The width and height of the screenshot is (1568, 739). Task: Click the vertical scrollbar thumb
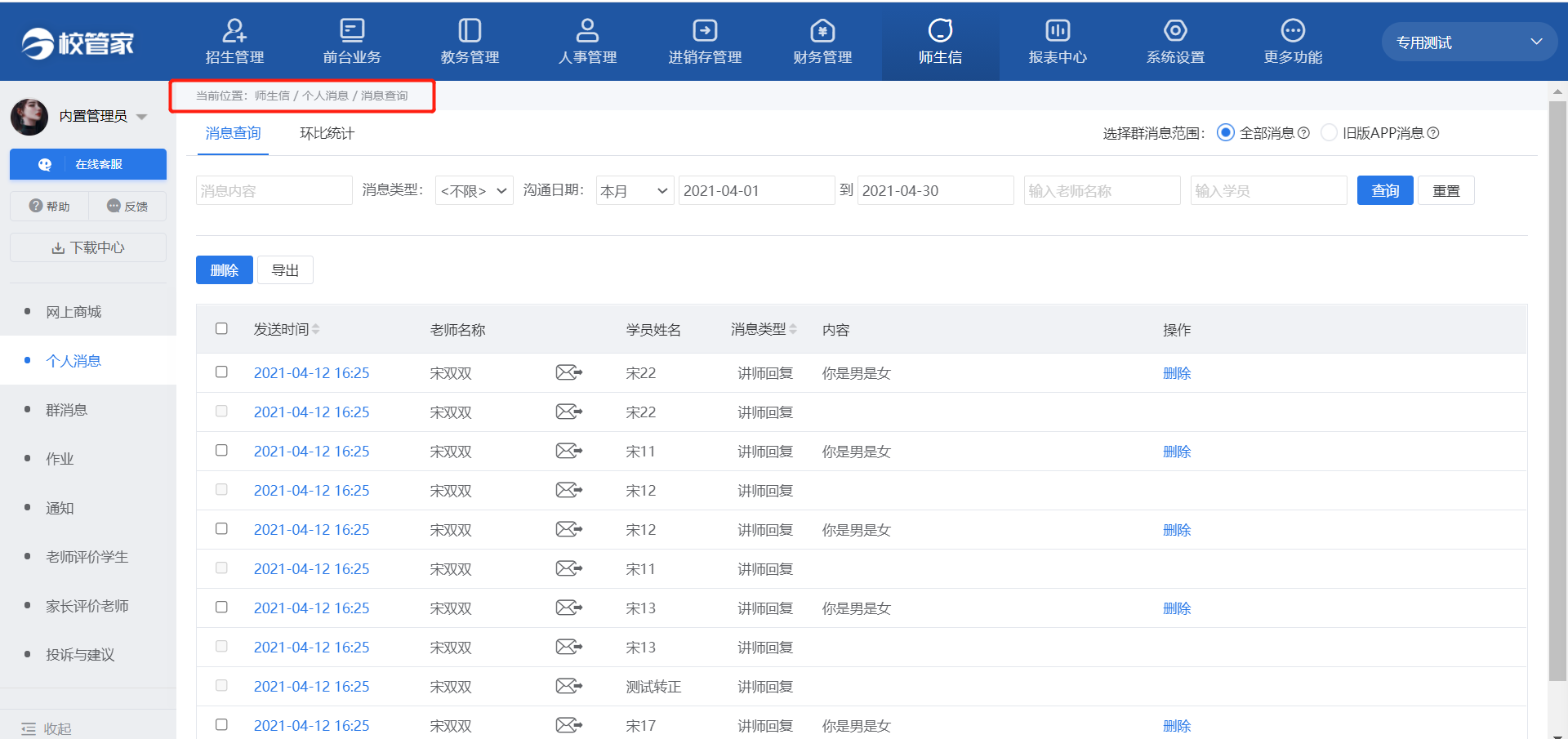pos(1557,390)
